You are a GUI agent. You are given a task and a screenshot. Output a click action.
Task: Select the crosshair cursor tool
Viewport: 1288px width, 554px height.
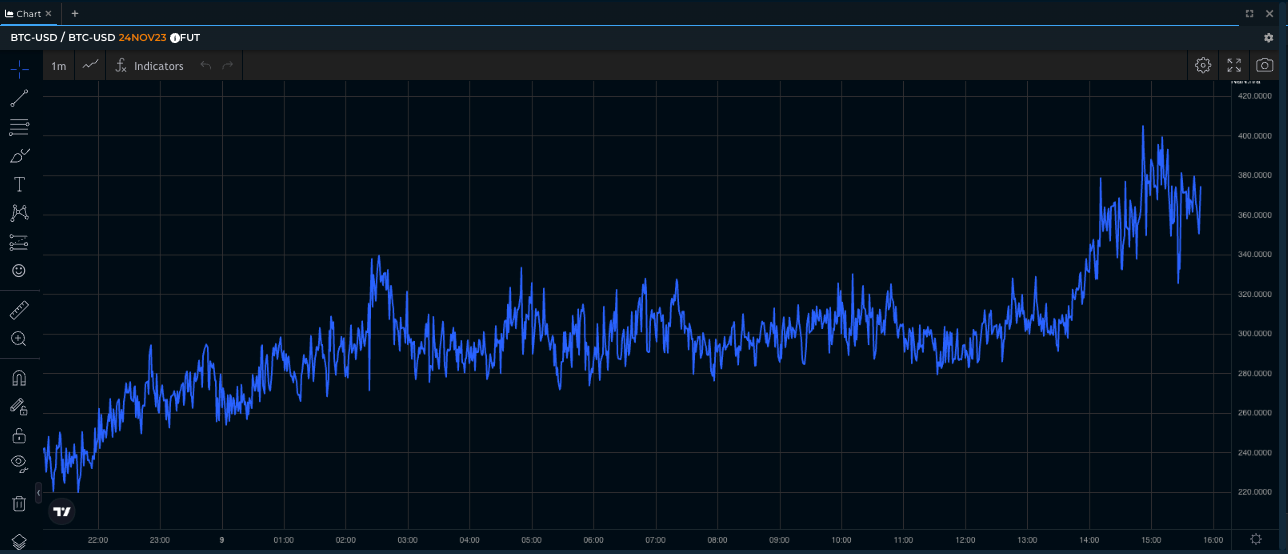click(x=19, y=69)
